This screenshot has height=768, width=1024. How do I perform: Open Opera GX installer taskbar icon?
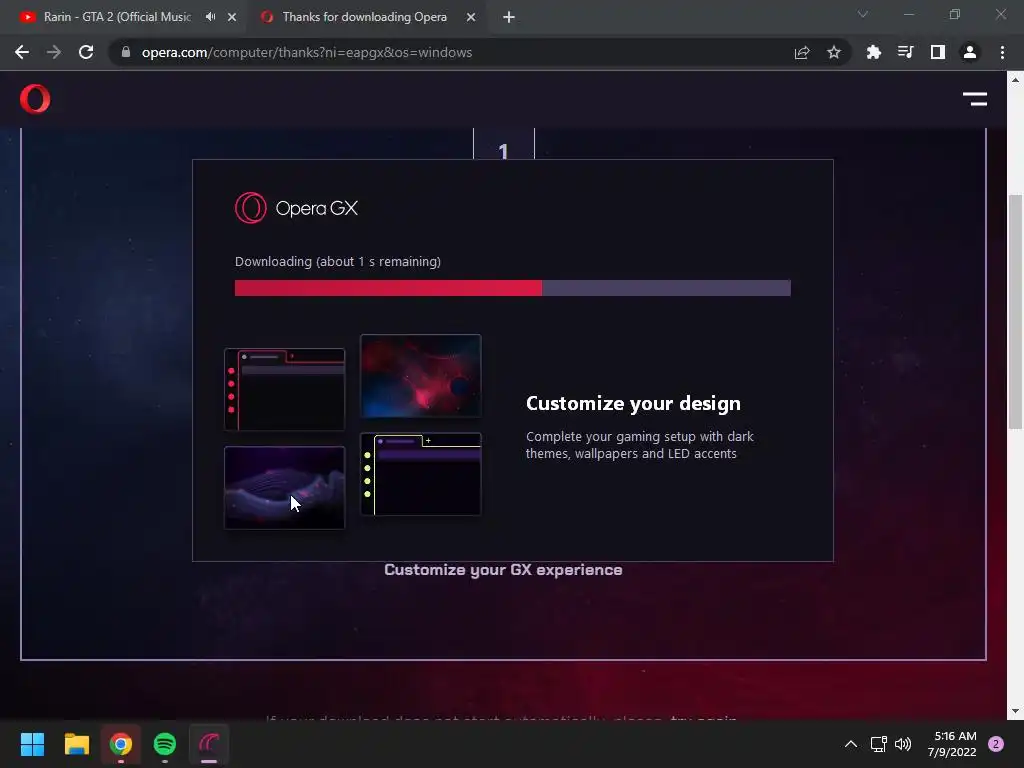[209, 744]
